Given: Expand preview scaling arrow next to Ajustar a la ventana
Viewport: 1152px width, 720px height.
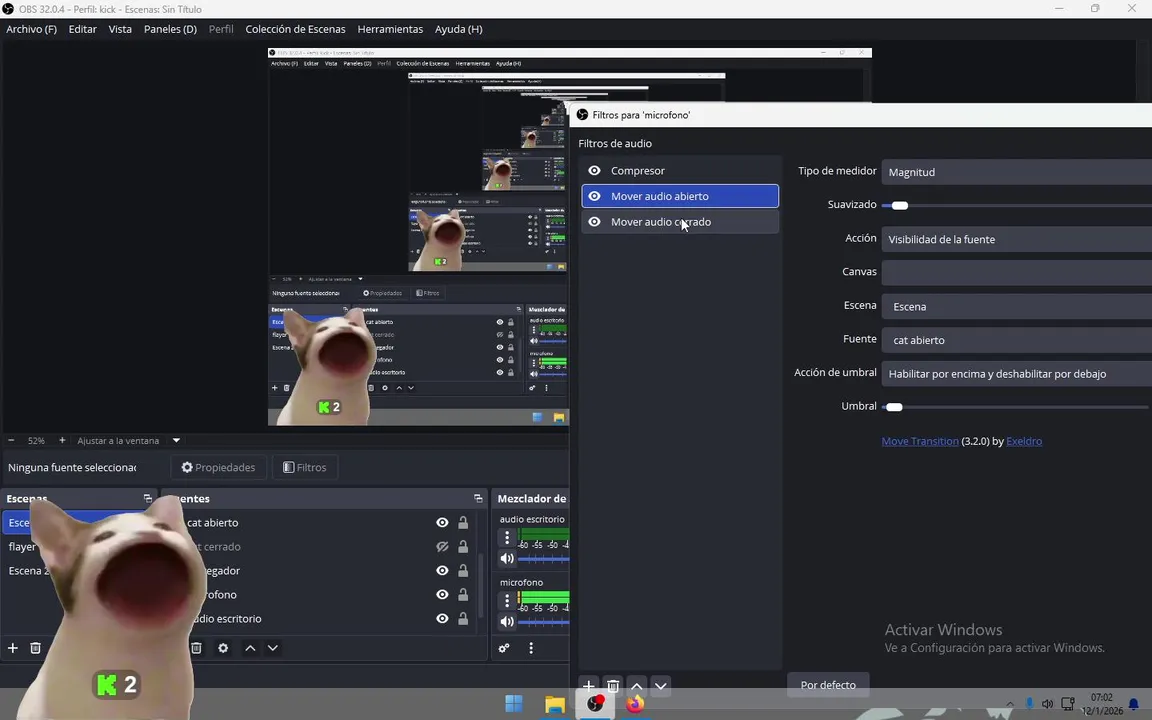Looking at the screenshot, I should pyautogui.click(x=176, y=441).
